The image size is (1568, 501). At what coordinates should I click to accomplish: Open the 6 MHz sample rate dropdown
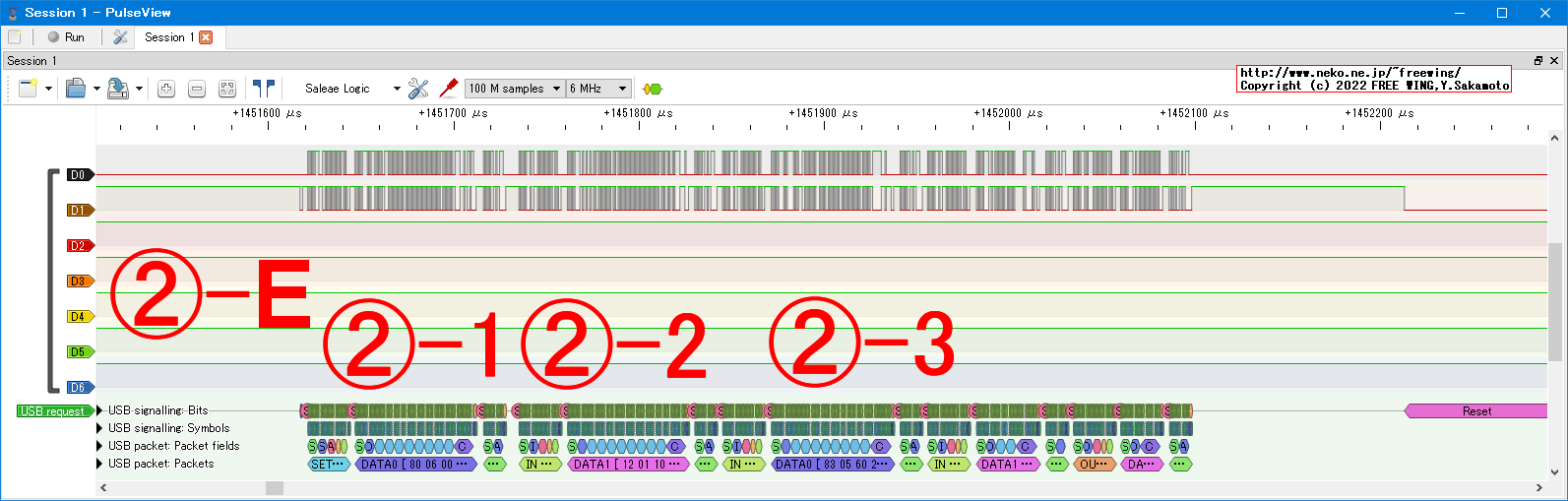tap(597, 89)
